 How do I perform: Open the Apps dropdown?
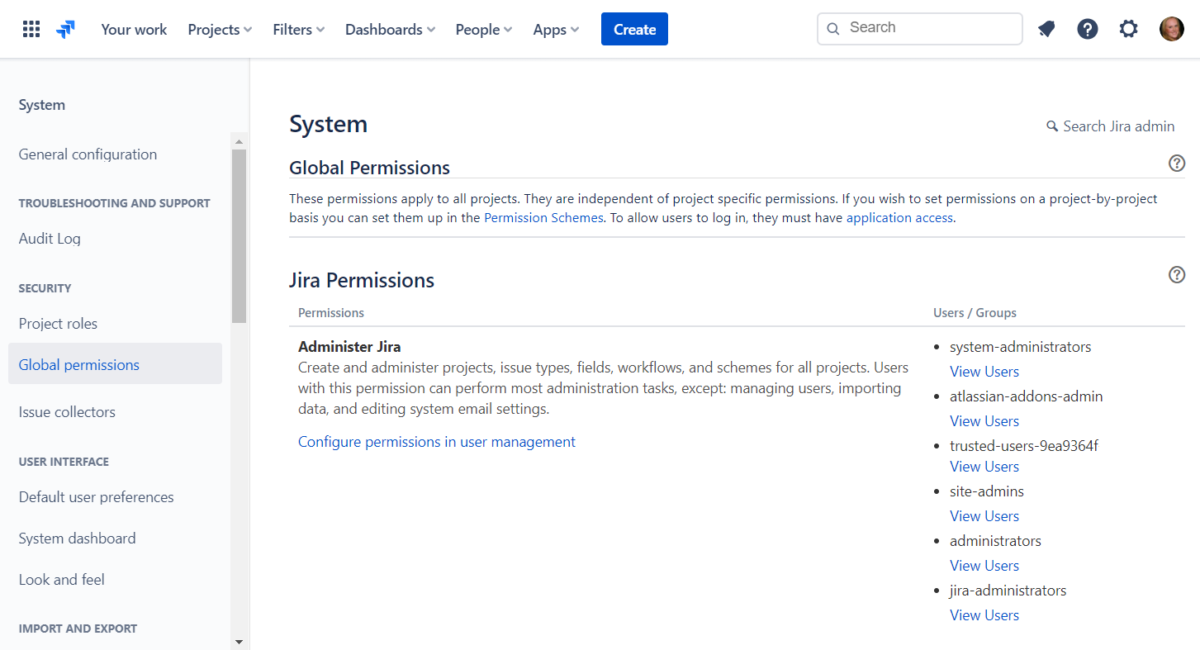555,29
